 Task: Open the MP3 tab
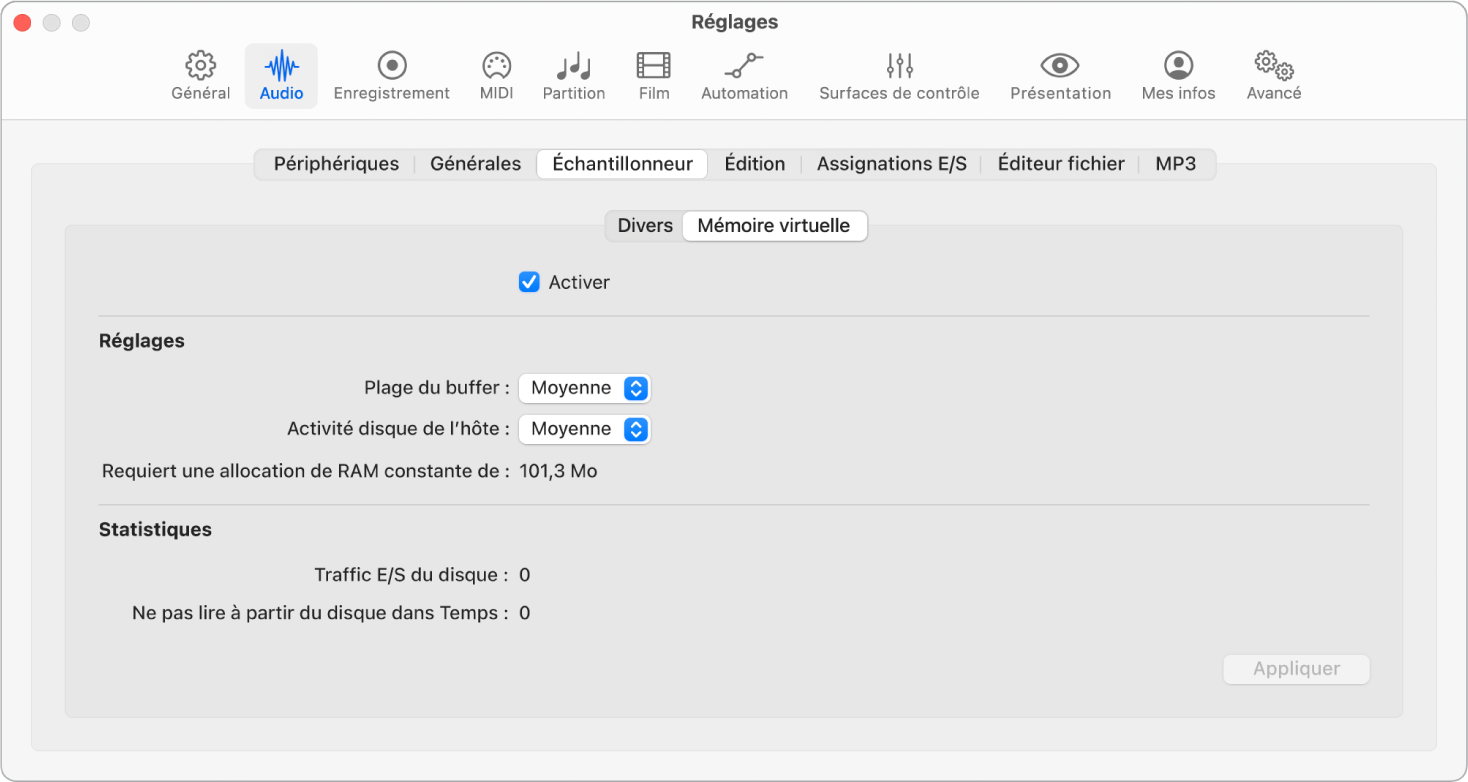coord(1175,164)
